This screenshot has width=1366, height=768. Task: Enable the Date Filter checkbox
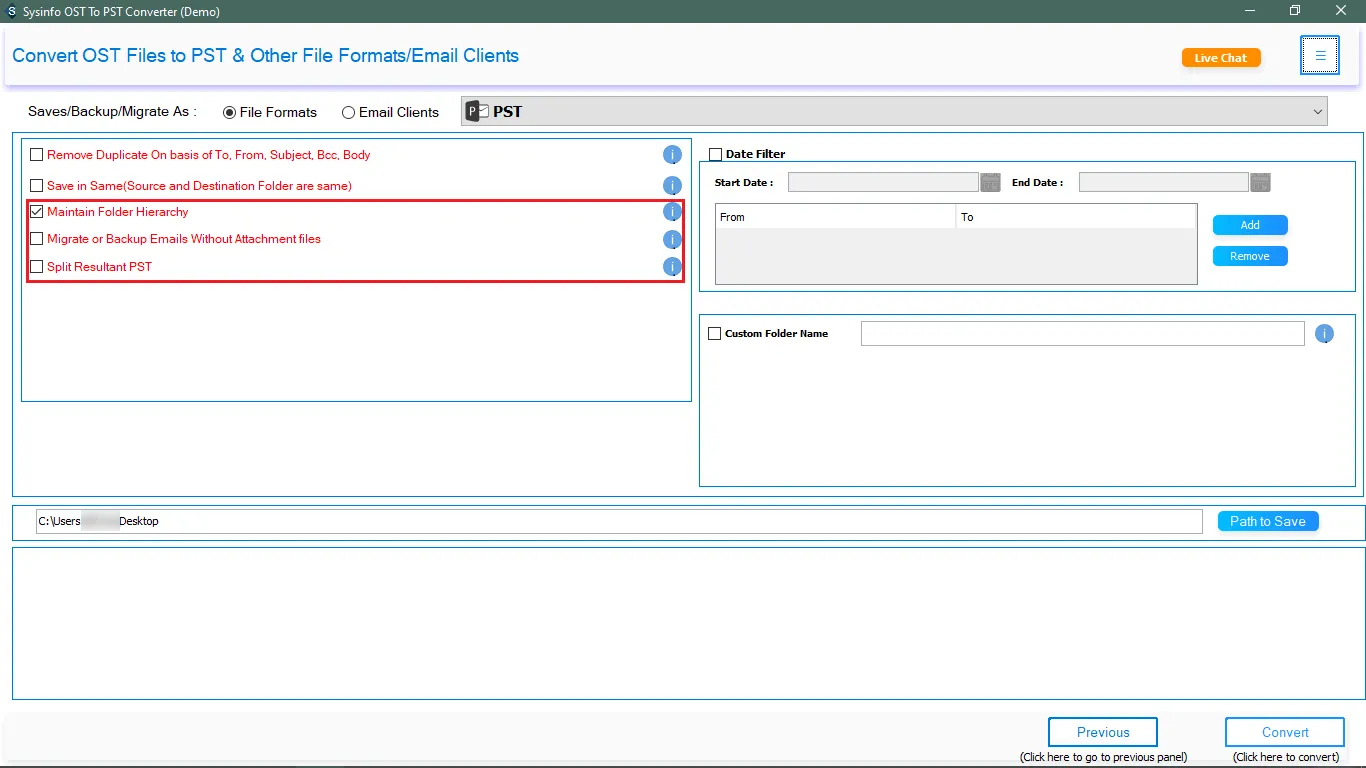(x=715, y=154)
